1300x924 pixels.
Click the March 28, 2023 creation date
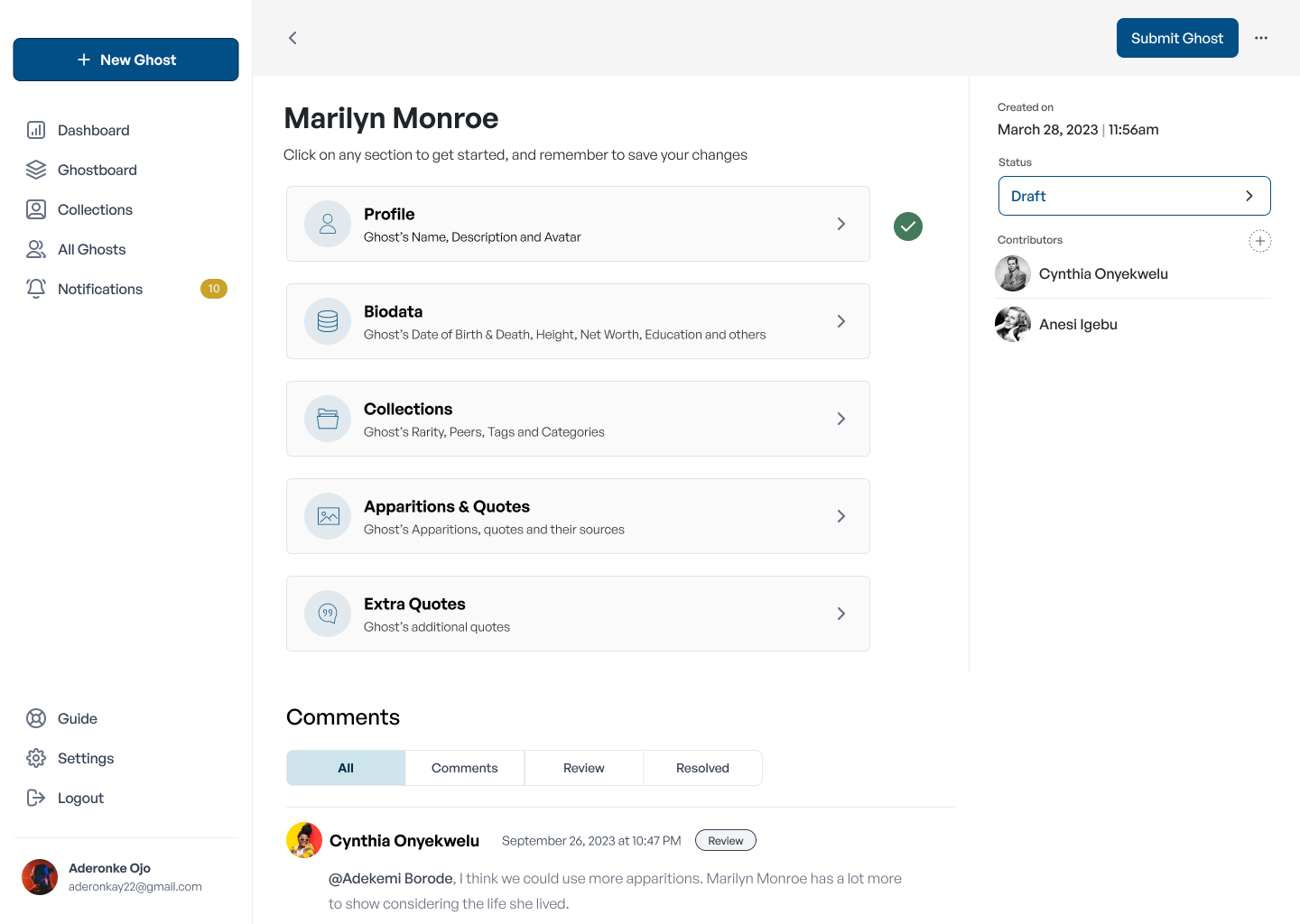(1047, 129)
